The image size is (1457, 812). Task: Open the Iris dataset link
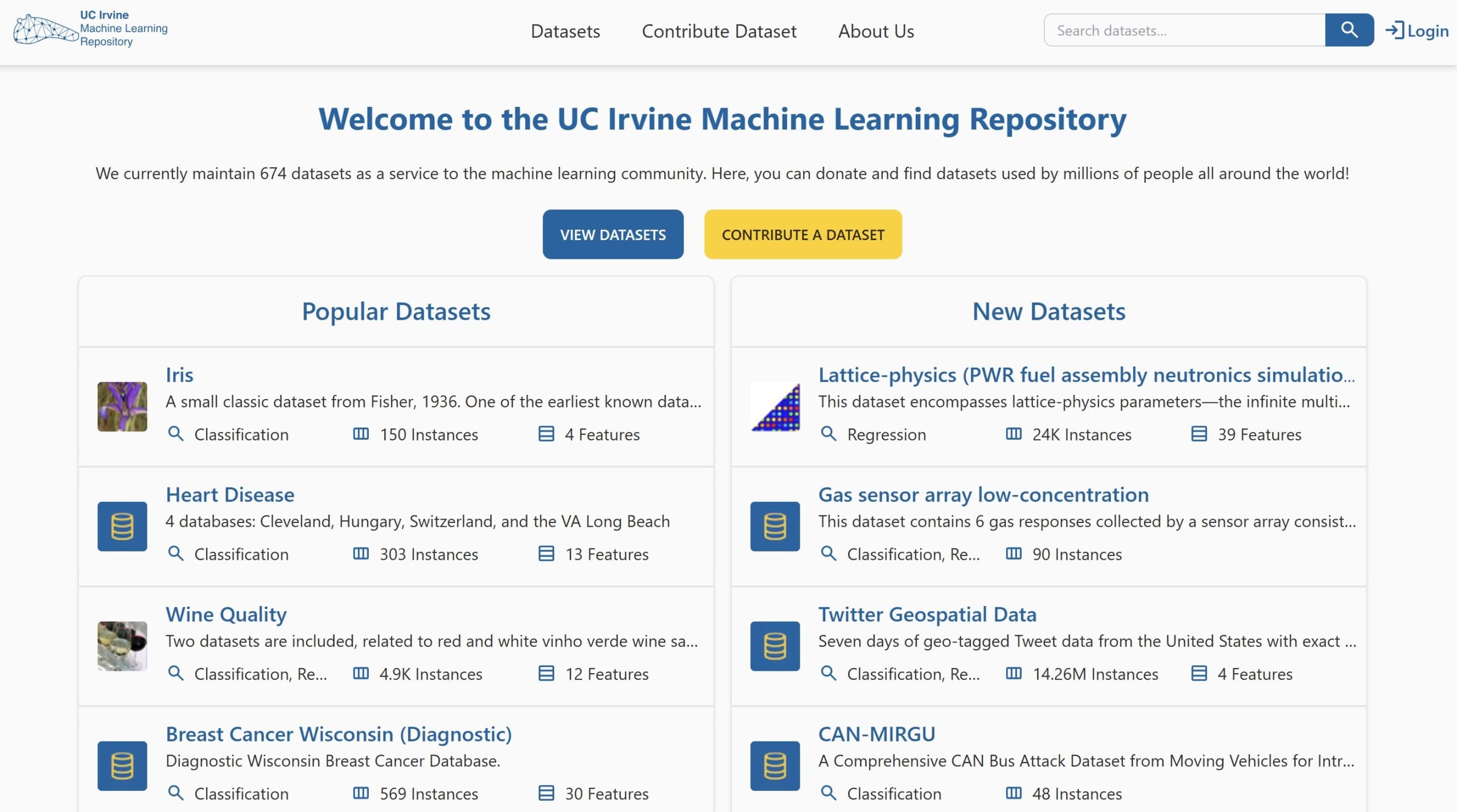pos(179,374)
